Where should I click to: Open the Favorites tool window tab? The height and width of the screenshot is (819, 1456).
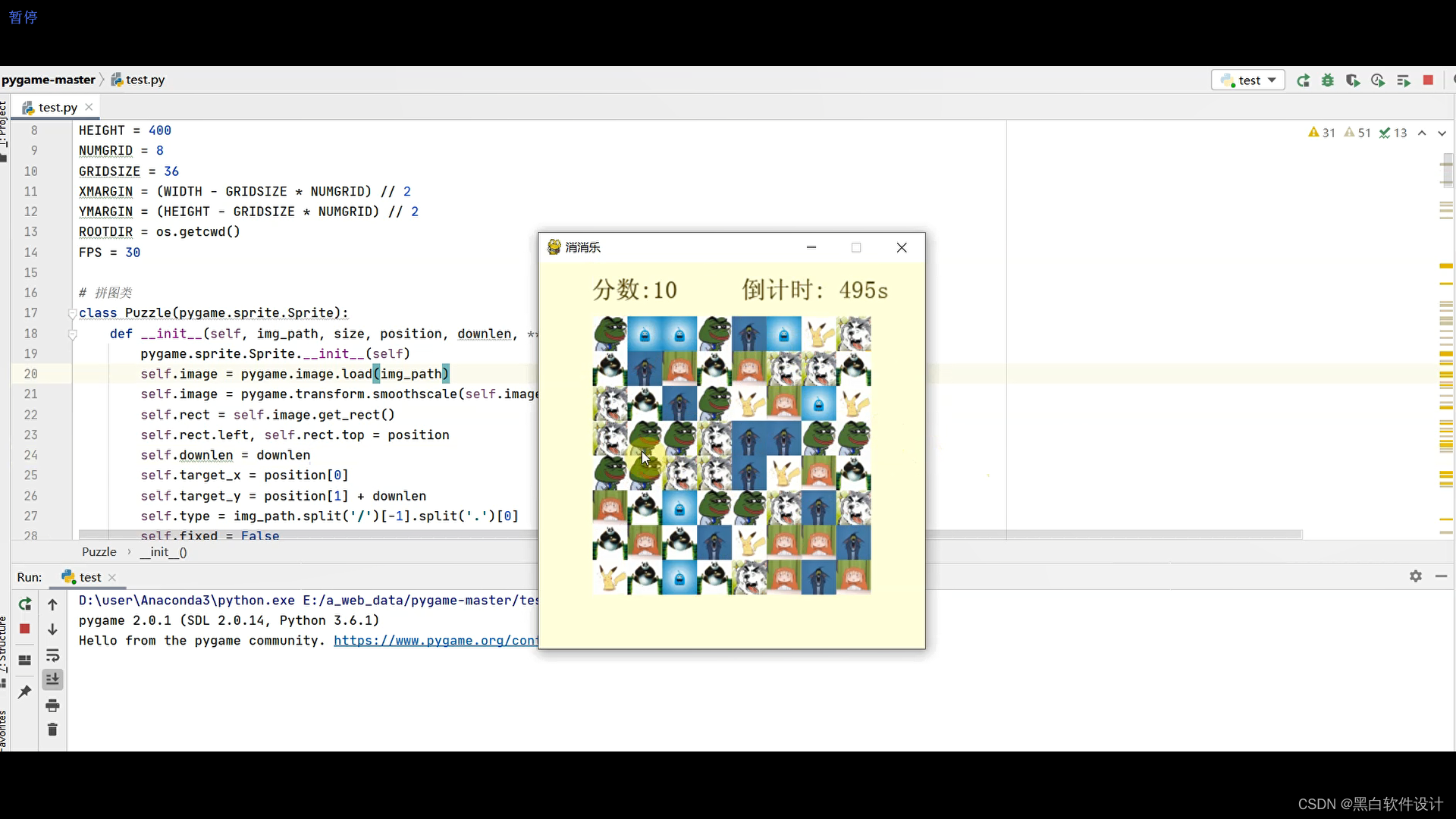4,732
